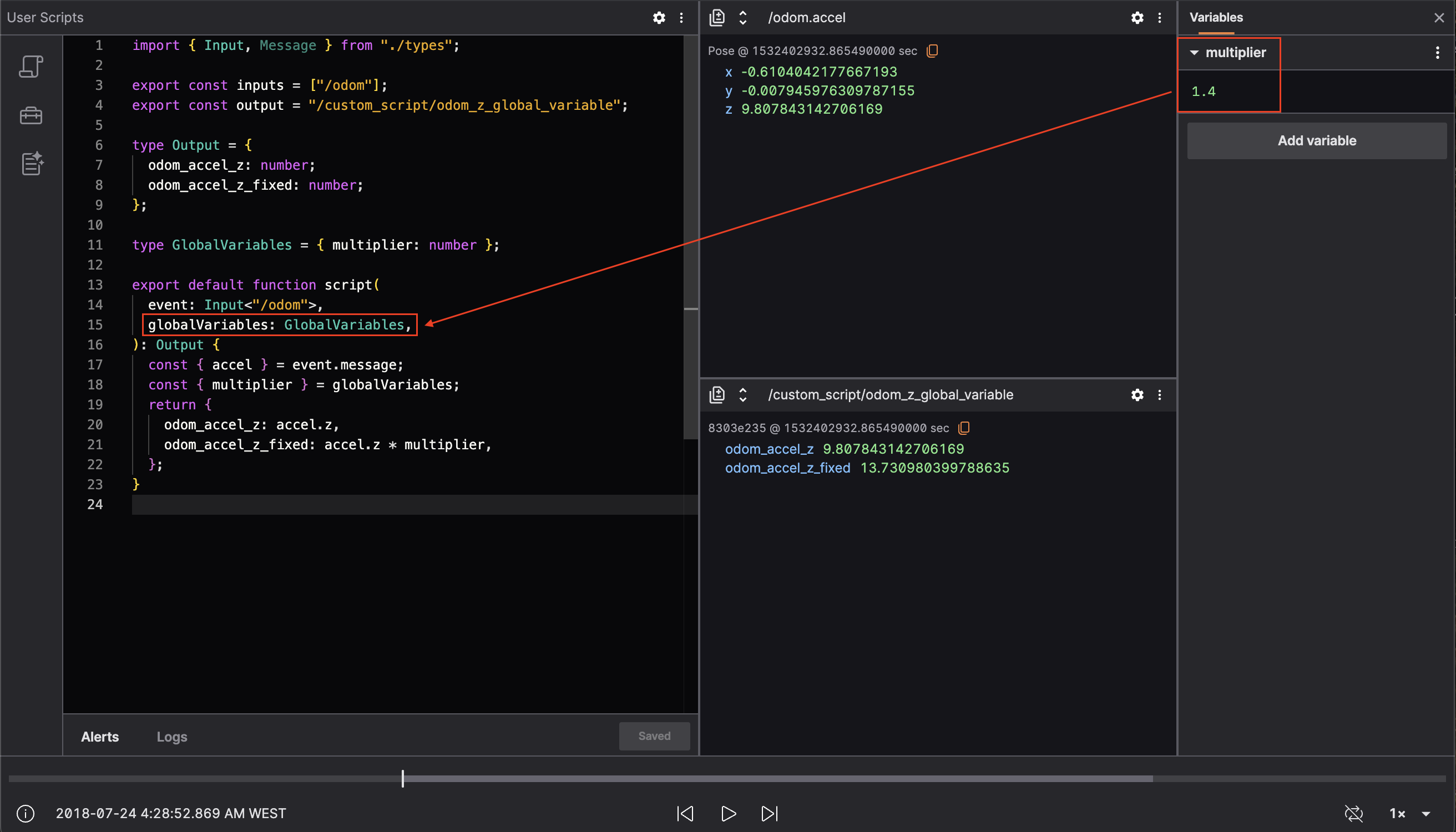This screenshot has height=832, width=1456.
Task: Collapse the multiplier variable
Action: pos(1194,53)
